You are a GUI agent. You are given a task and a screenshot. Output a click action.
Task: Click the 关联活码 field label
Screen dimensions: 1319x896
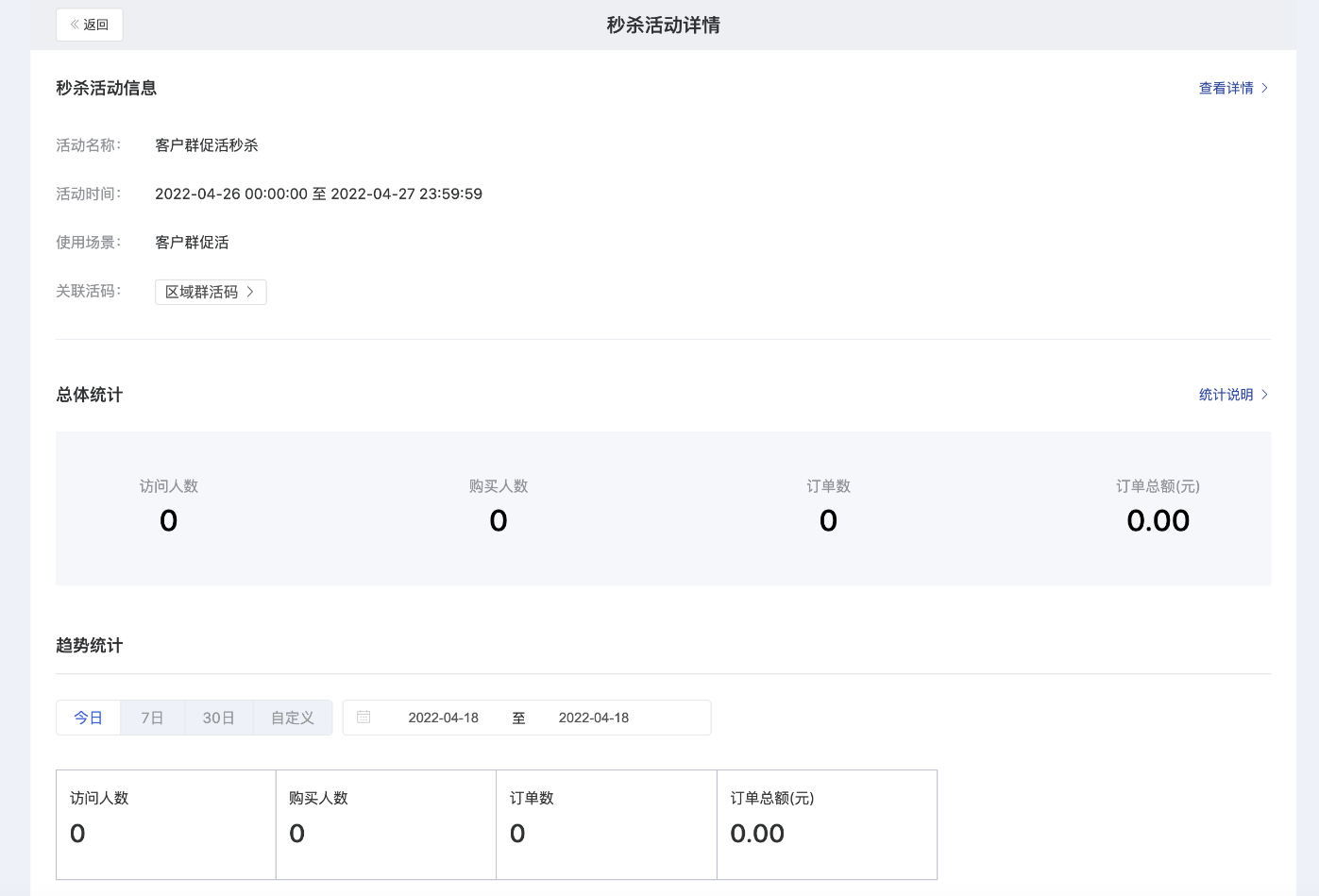[89, 291]
